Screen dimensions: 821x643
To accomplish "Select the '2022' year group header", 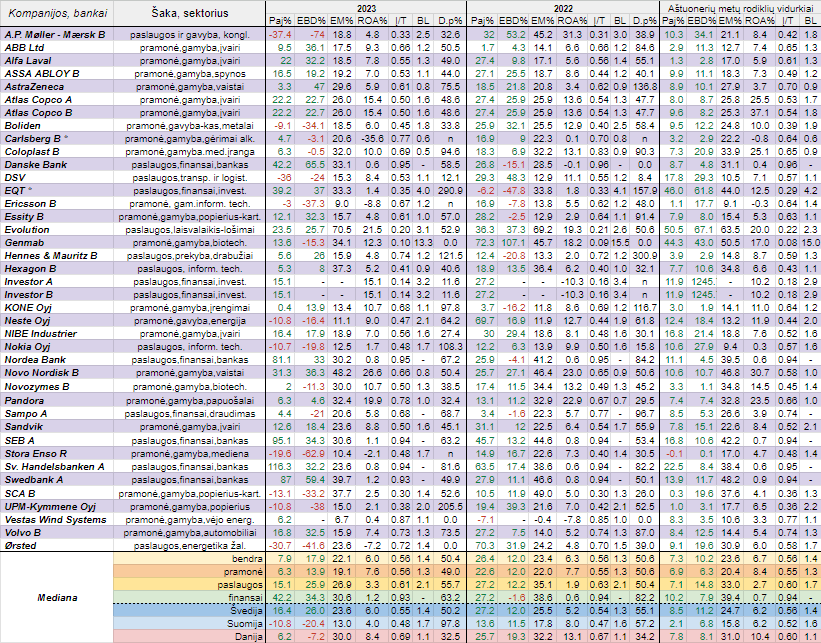I will point(563,8).
